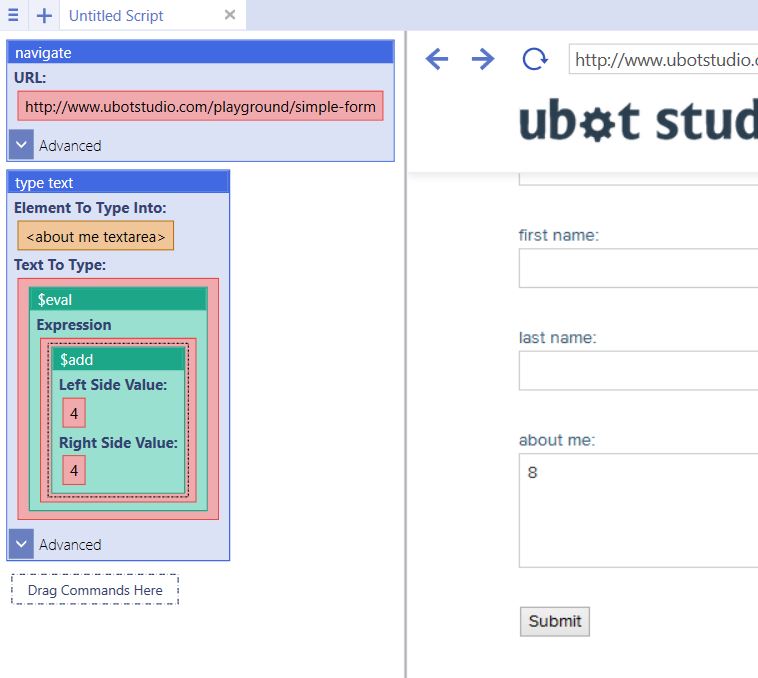758x678 pixels.
Task: Close the Untitled Script tab
Action: point(230,15)
